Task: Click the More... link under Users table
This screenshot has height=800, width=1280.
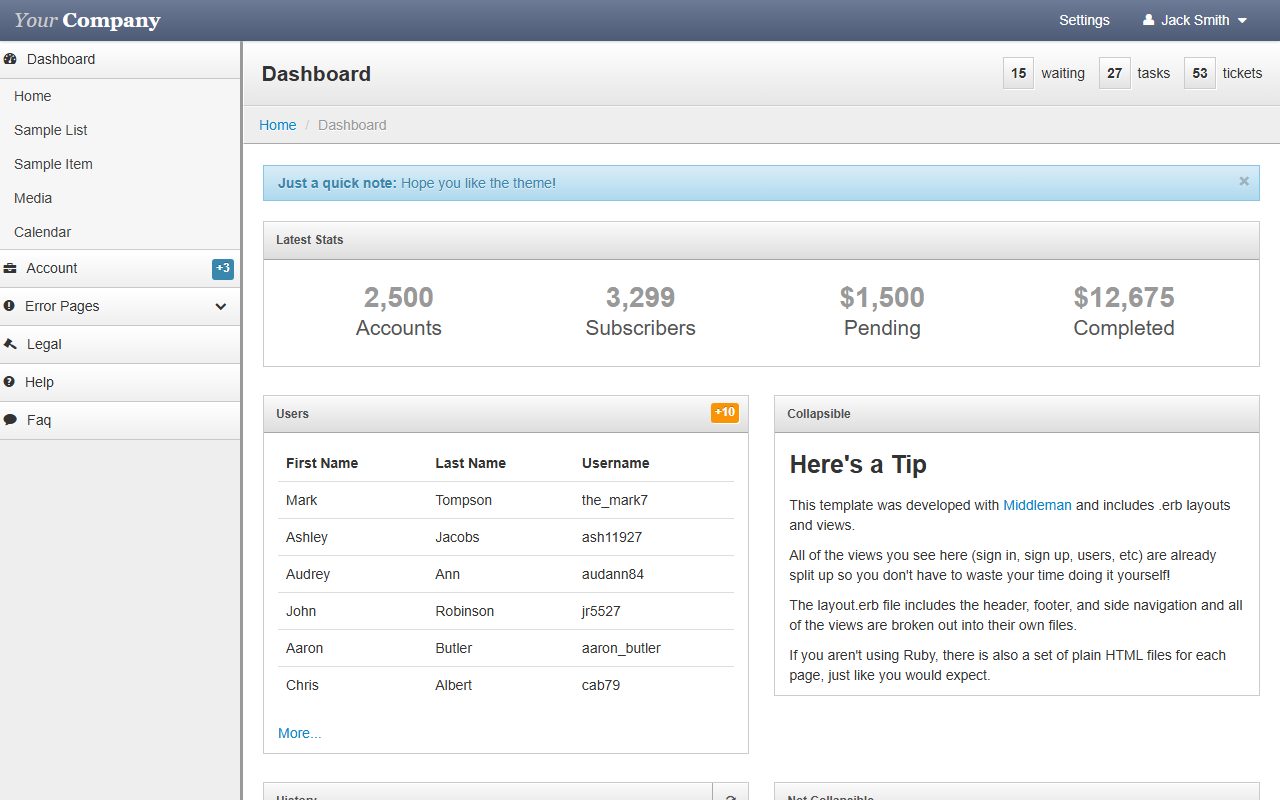Action: [x=300, y=733]
